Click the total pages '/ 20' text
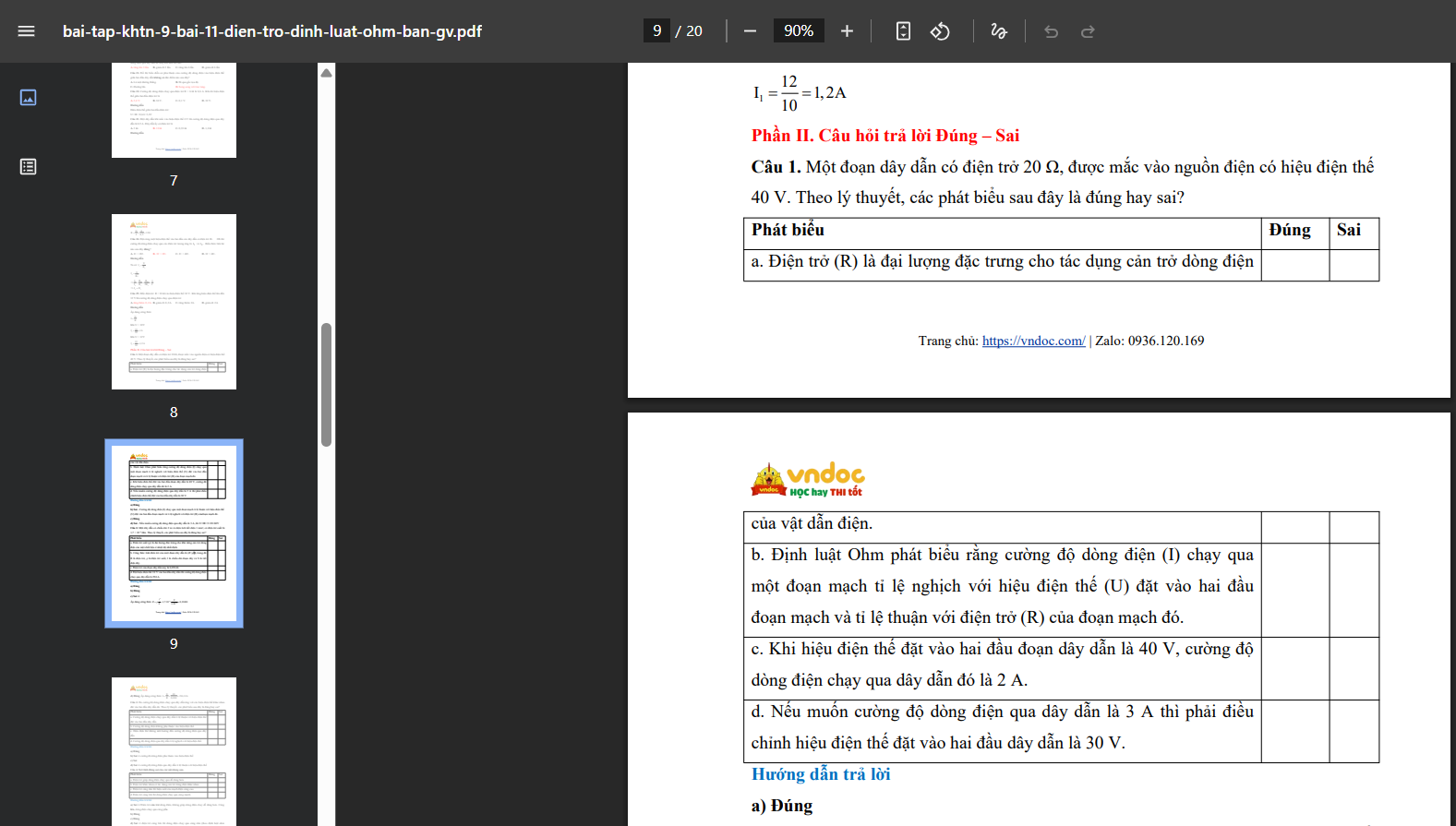1456x826 pixels. (689, 31)
